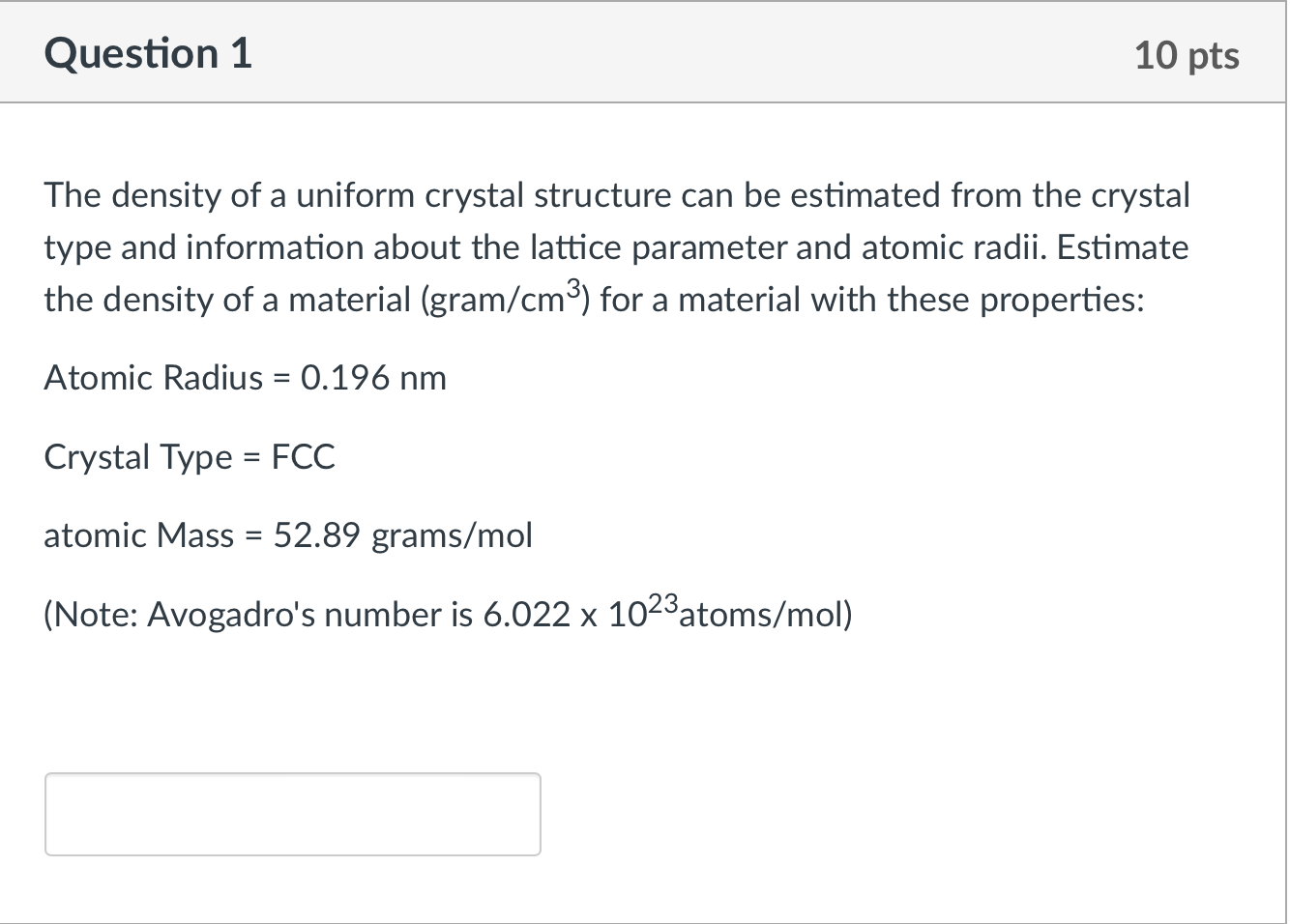Select the value 52.89 grams/mol
Screen dimensions: 1290x924
click(x=400, y=534)
